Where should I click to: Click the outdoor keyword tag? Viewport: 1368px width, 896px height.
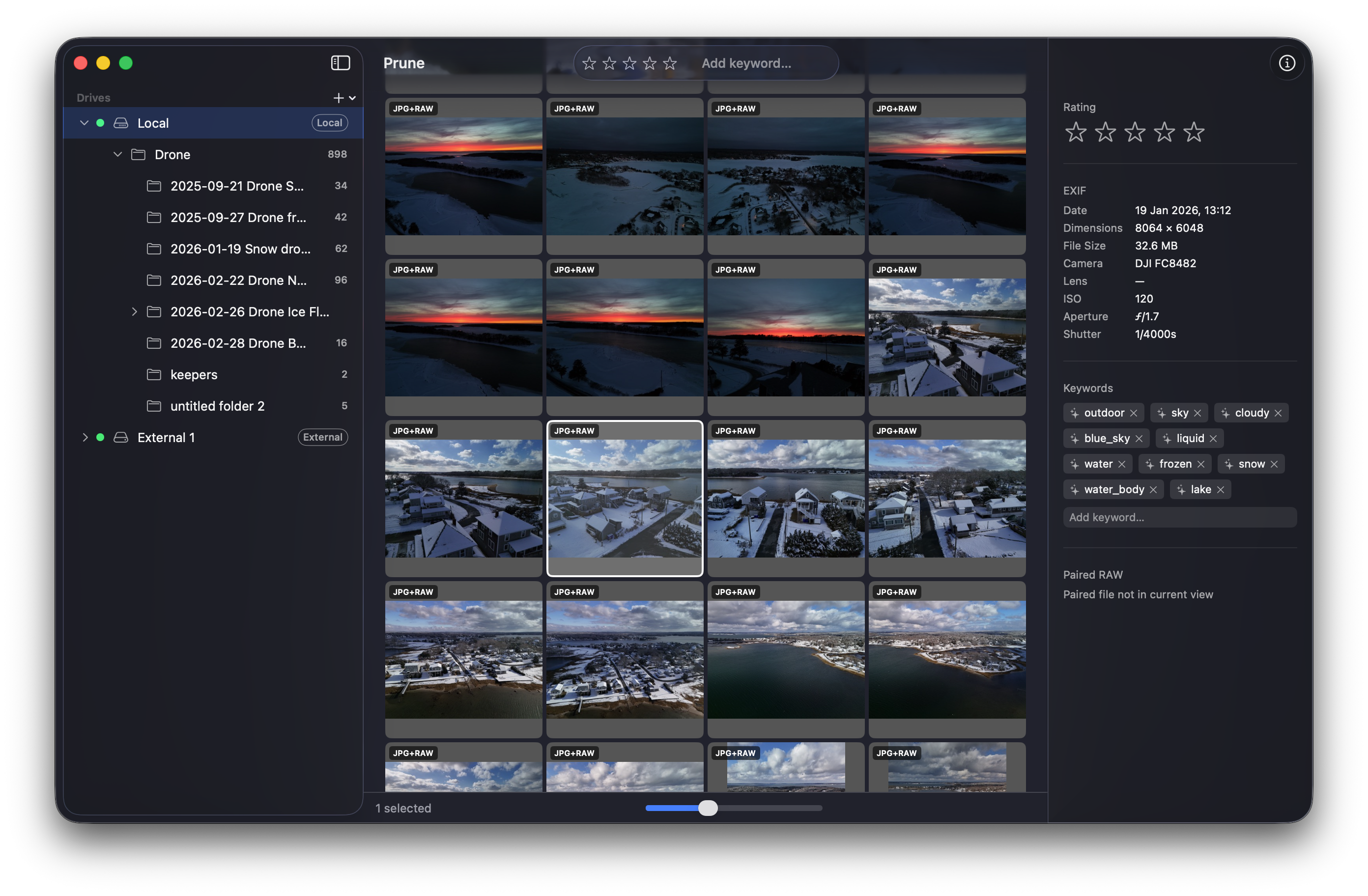click(1104, 413)
